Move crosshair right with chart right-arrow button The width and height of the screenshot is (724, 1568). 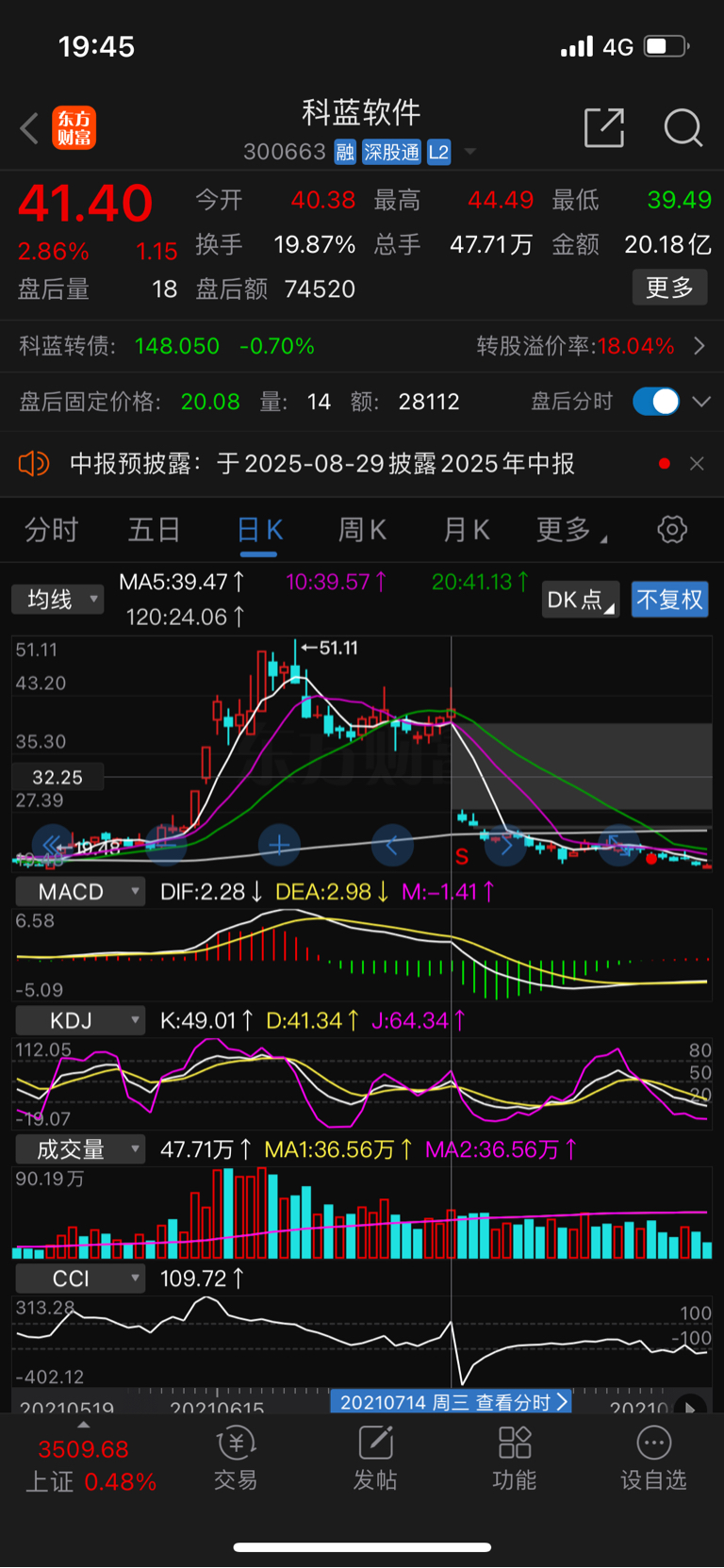coord(505,846)
